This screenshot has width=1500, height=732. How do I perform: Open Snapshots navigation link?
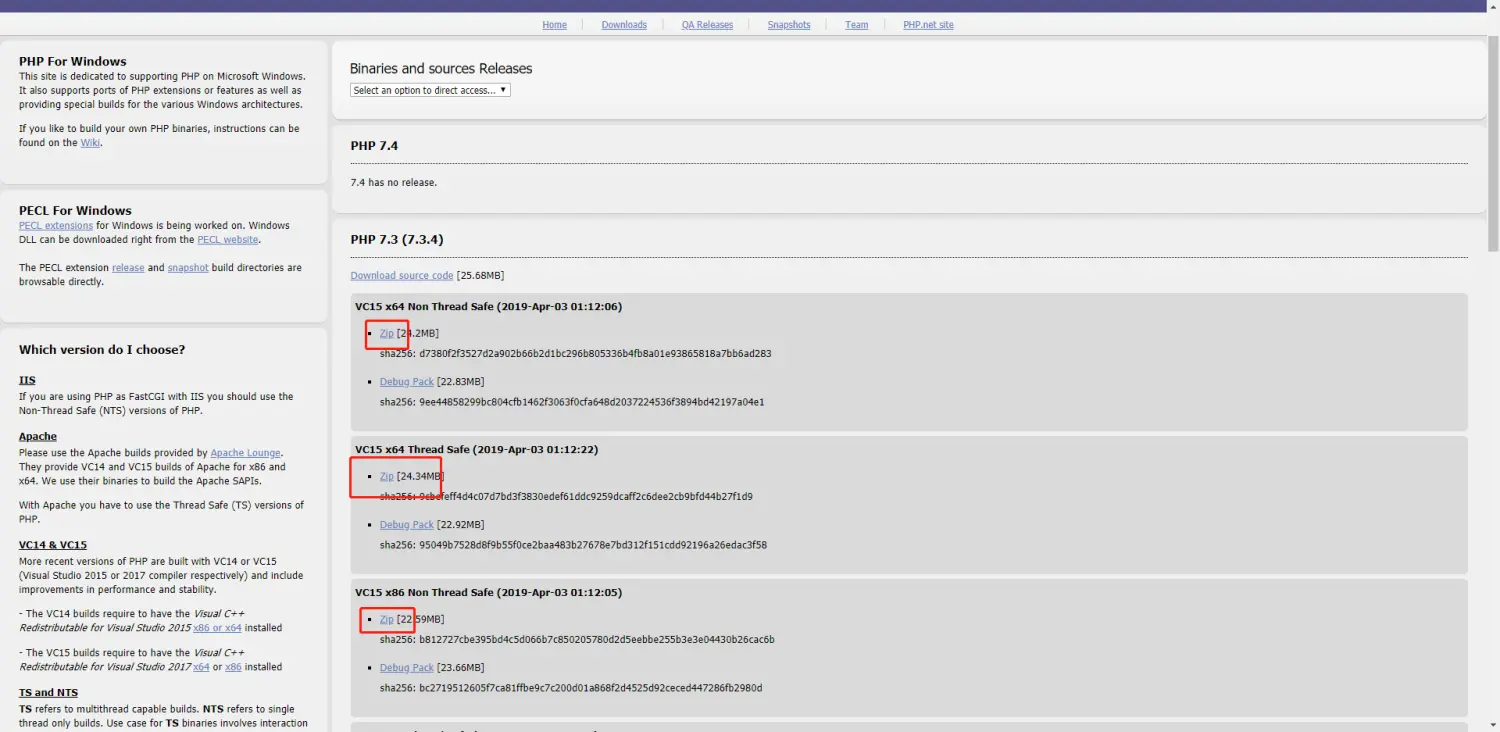[789, 25]
